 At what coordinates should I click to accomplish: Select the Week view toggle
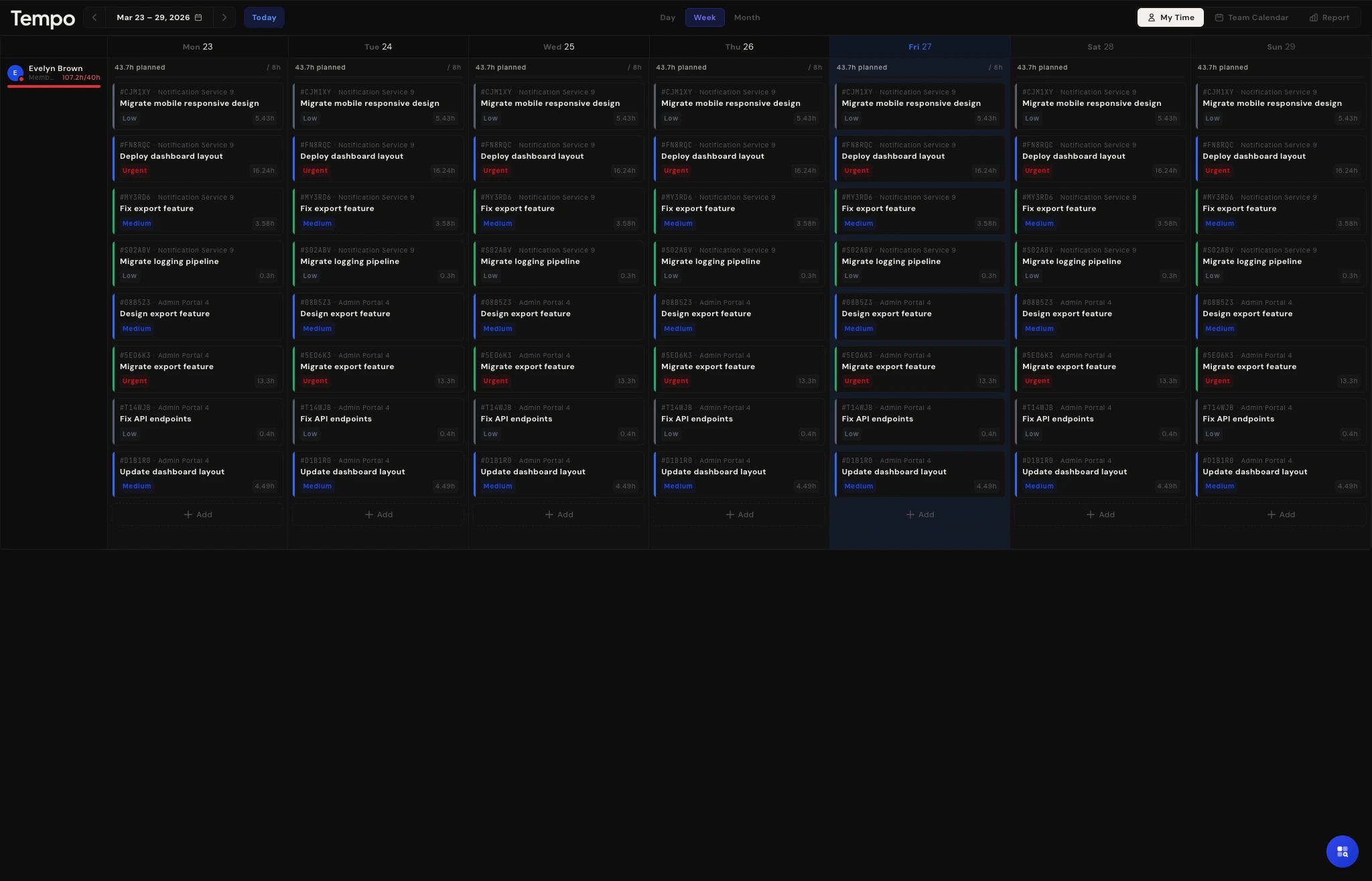(x=704, y=17)
